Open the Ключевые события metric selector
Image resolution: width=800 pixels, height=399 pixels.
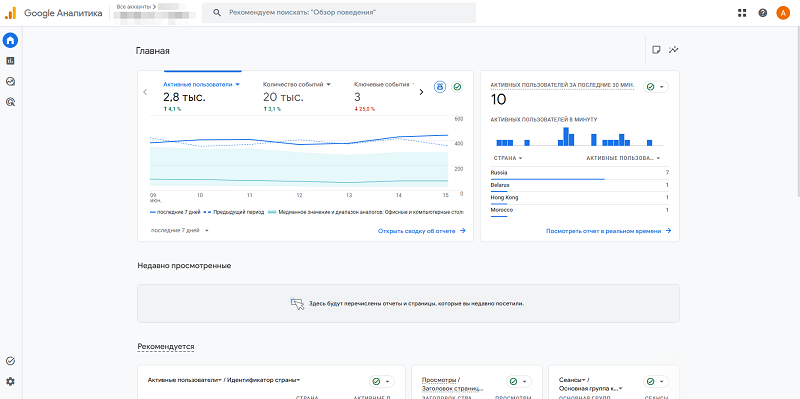[x=384, y=84]
